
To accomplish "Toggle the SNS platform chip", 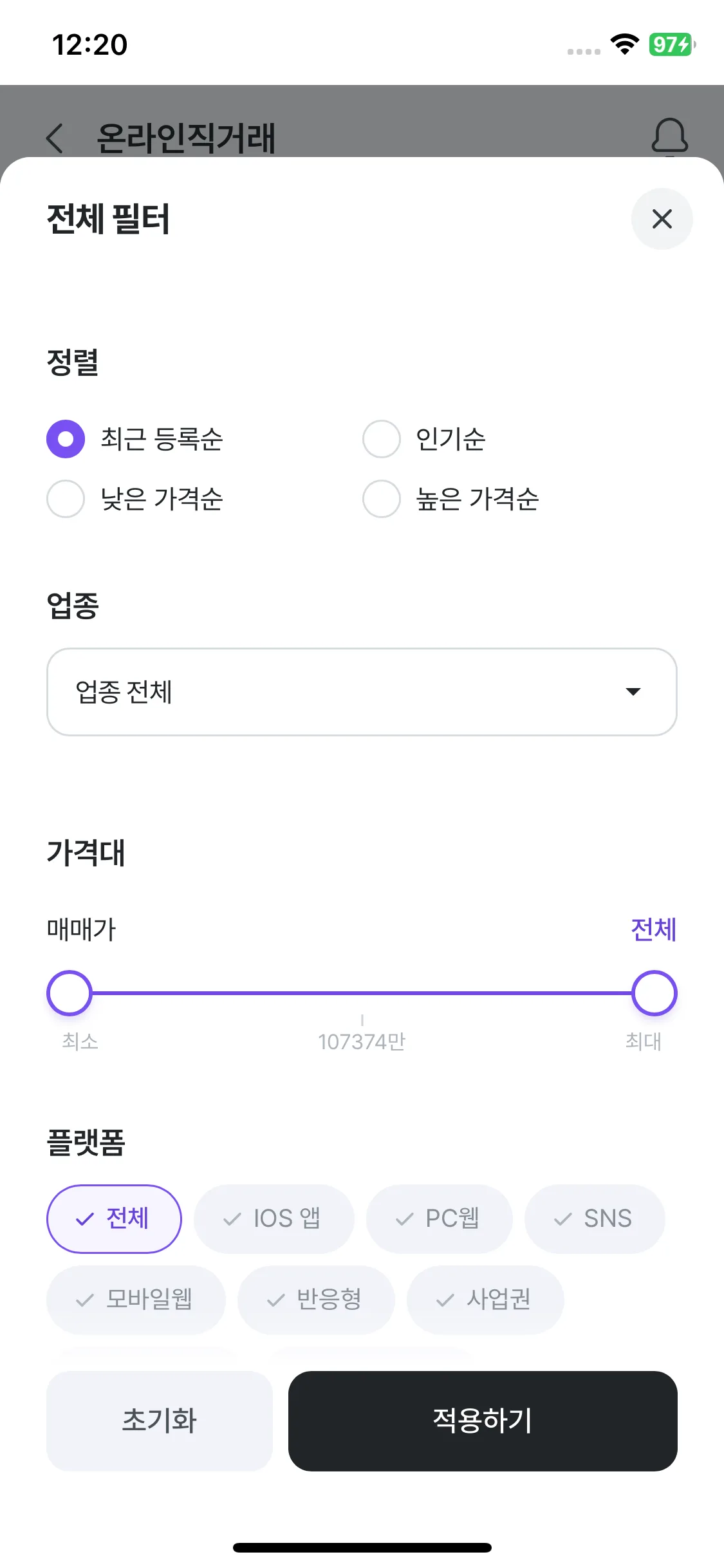I will [x=594, y=1218].
